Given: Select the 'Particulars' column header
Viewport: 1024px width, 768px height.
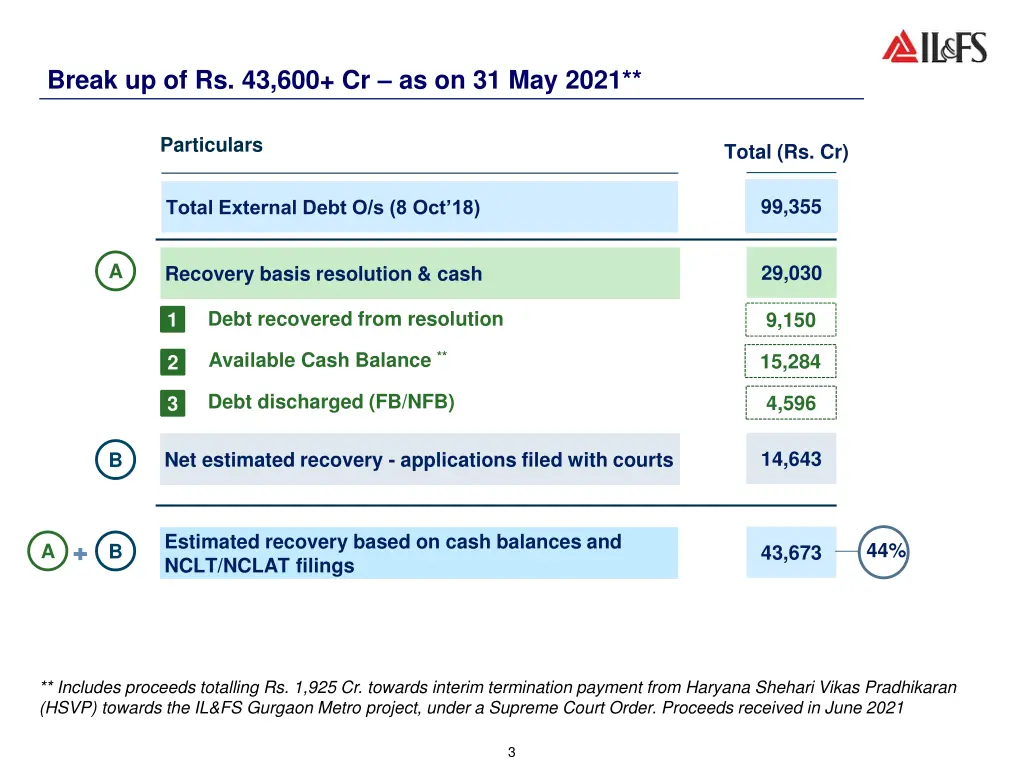Looking at the screenshot, I should point(212,144).
